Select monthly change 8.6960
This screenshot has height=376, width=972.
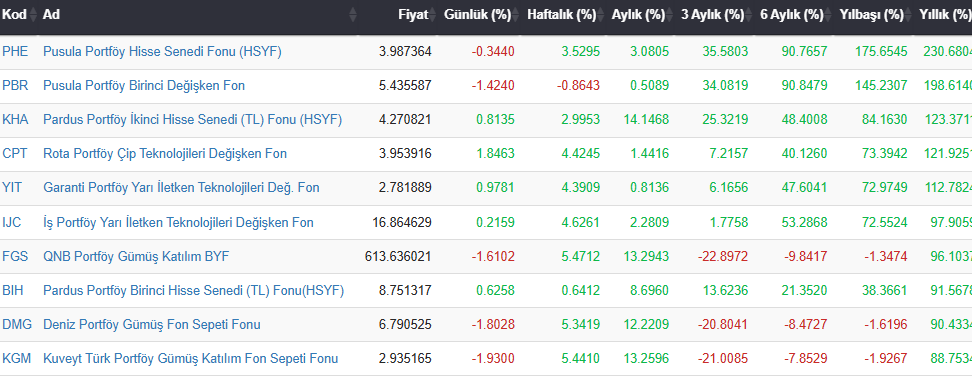[x=650, y=290]
